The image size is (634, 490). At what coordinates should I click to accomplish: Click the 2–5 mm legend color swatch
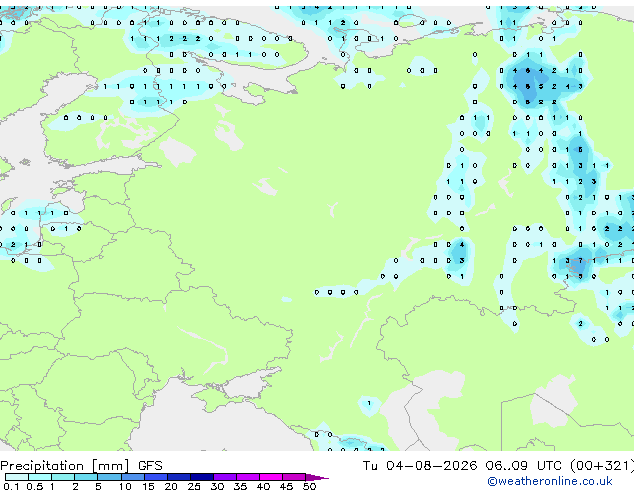(x=86, y=477)
